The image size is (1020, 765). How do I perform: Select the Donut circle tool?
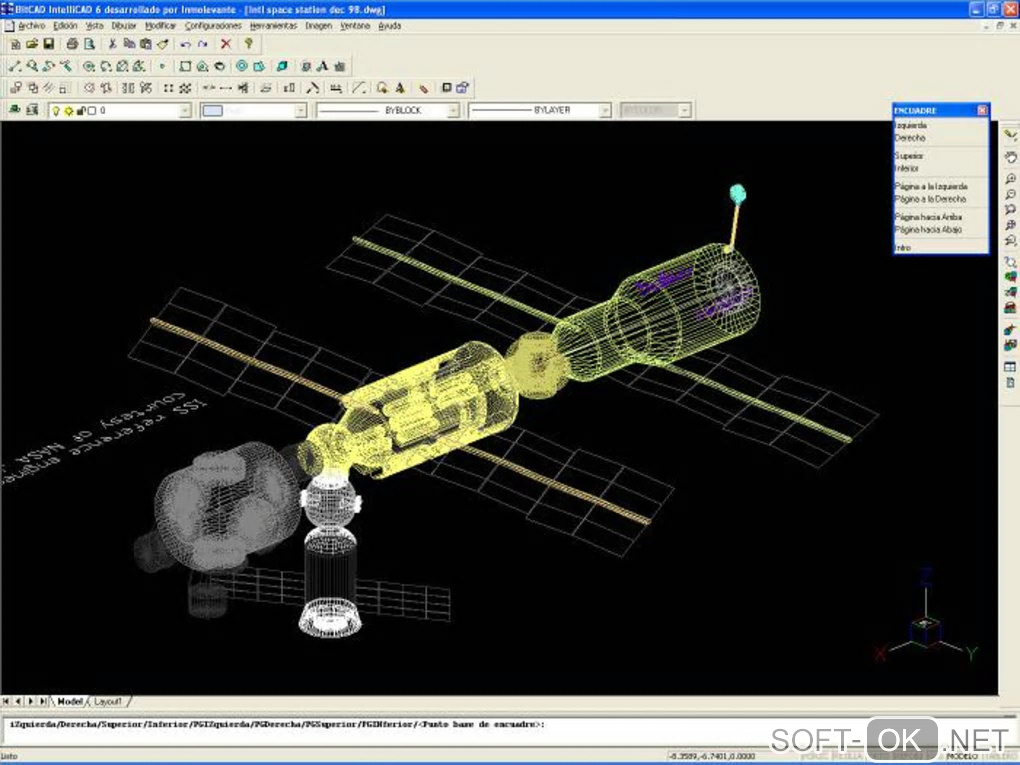(x=242, y=66)
